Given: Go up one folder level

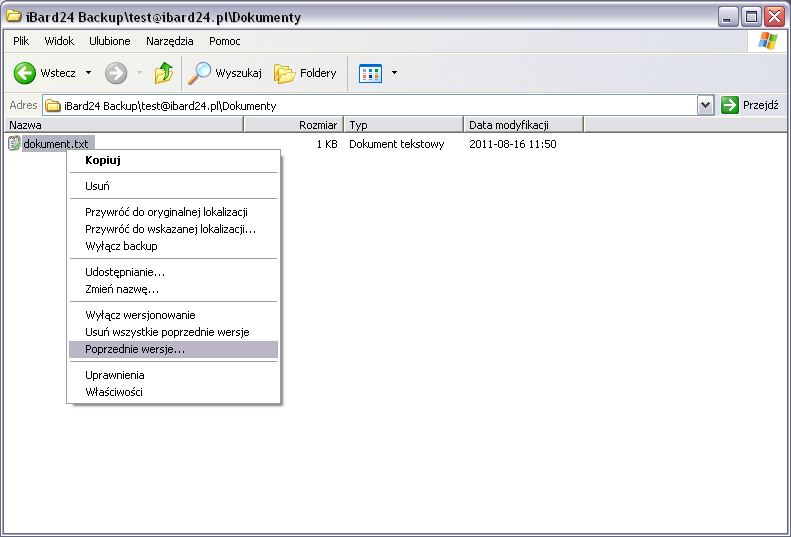Looking at the screenshot, I should 163,73.
